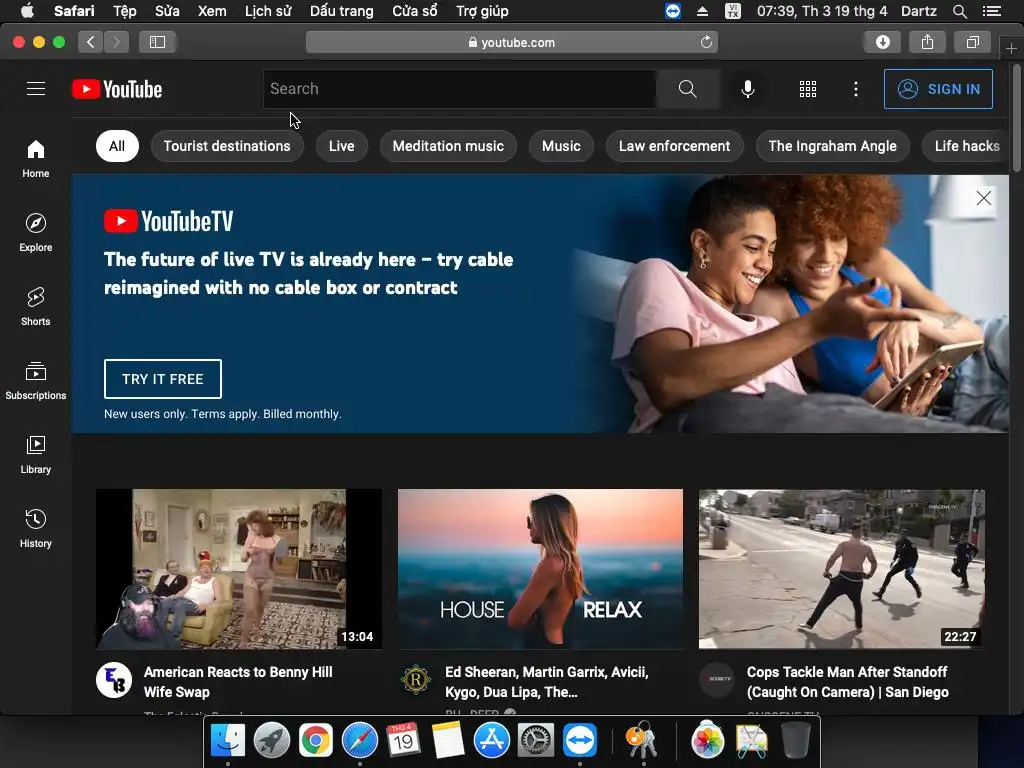This screenshot has width=1024, height=768.
Task: Open the Sửa menu
Action: (x=167, y=11)
